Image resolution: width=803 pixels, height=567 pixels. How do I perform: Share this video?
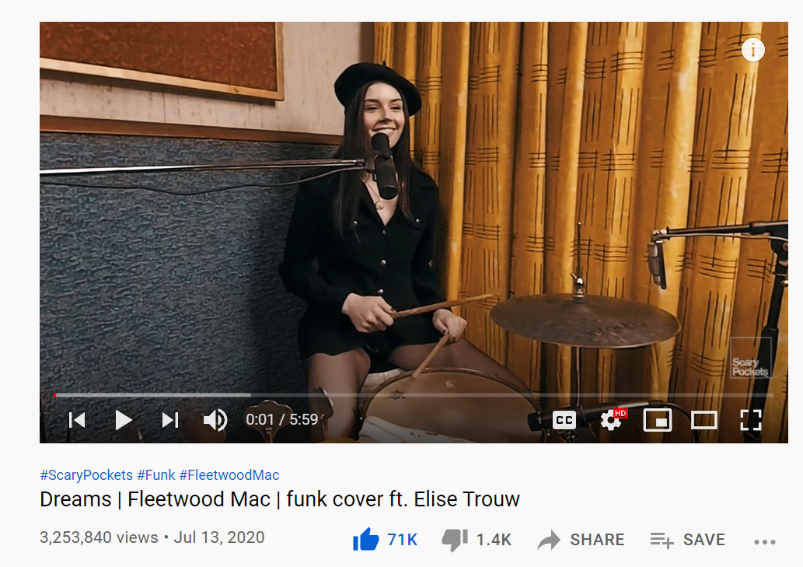[581, 540]
